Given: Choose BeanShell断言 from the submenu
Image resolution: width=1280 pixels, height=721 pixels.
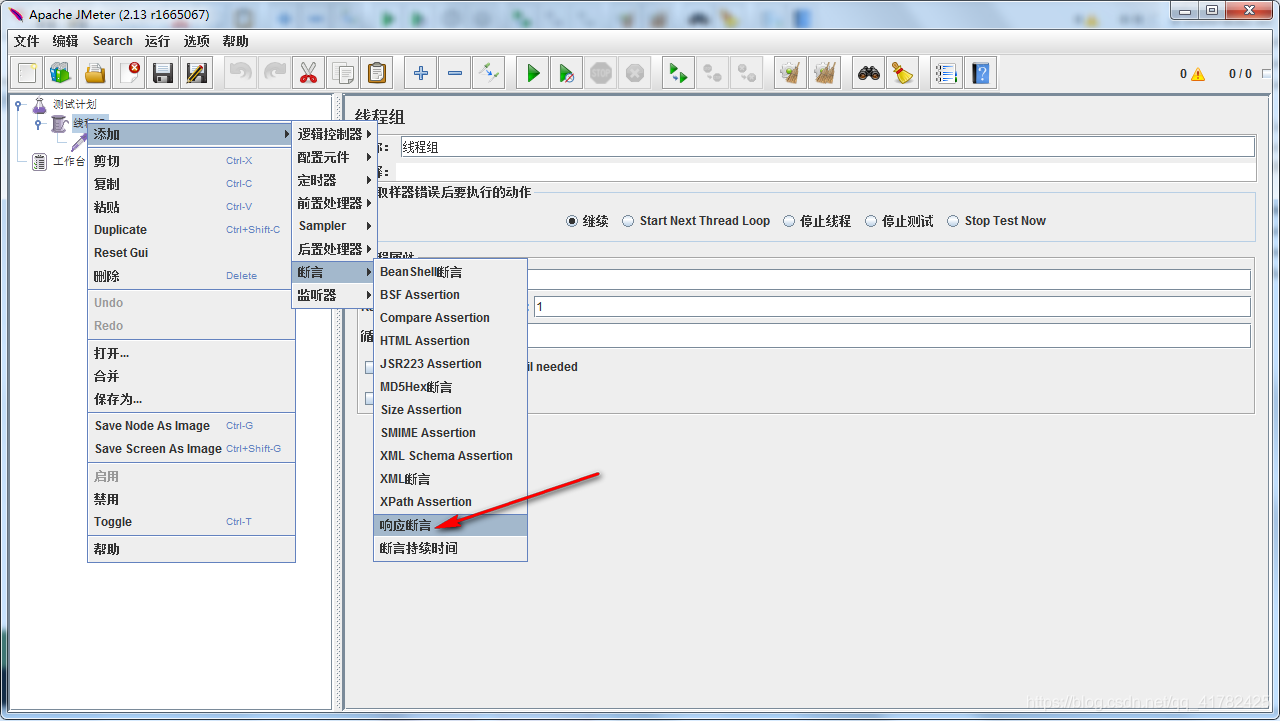Looking at the screenshot, I should tap(450, 272).
